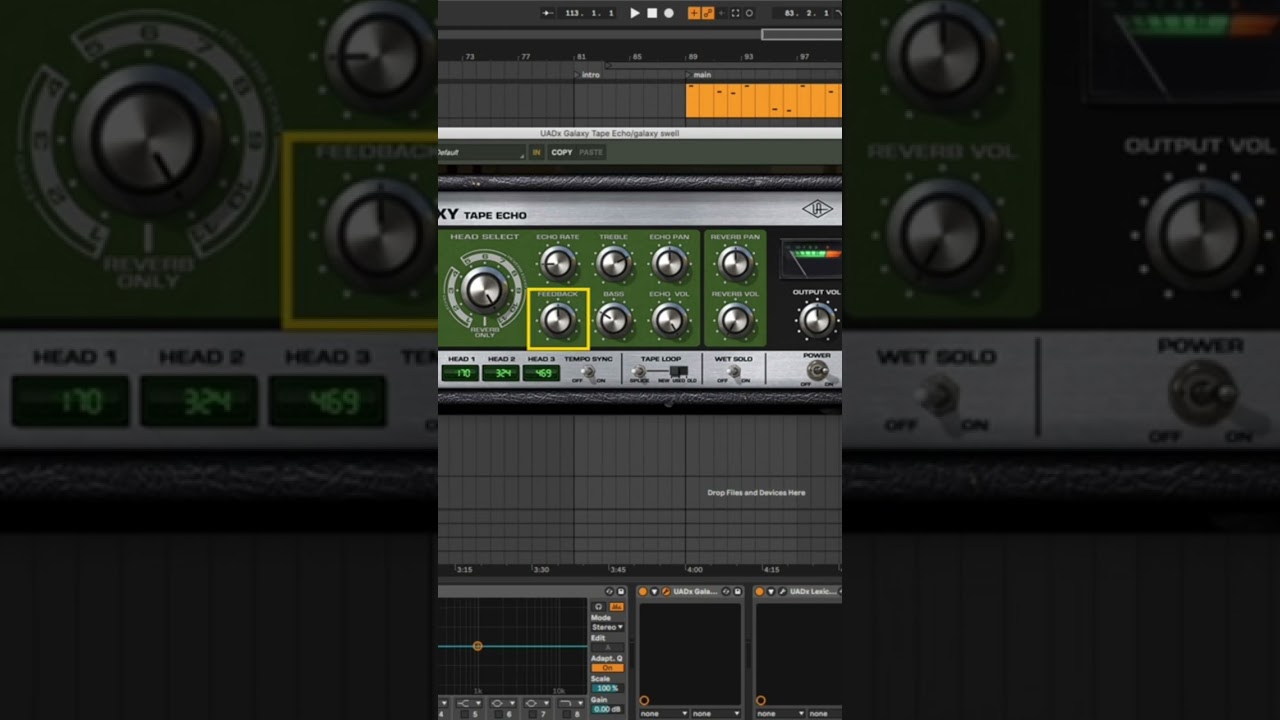Toggle the Power switch on the plugin
This screenshot has height=720, width=1280.
point(816,371)
